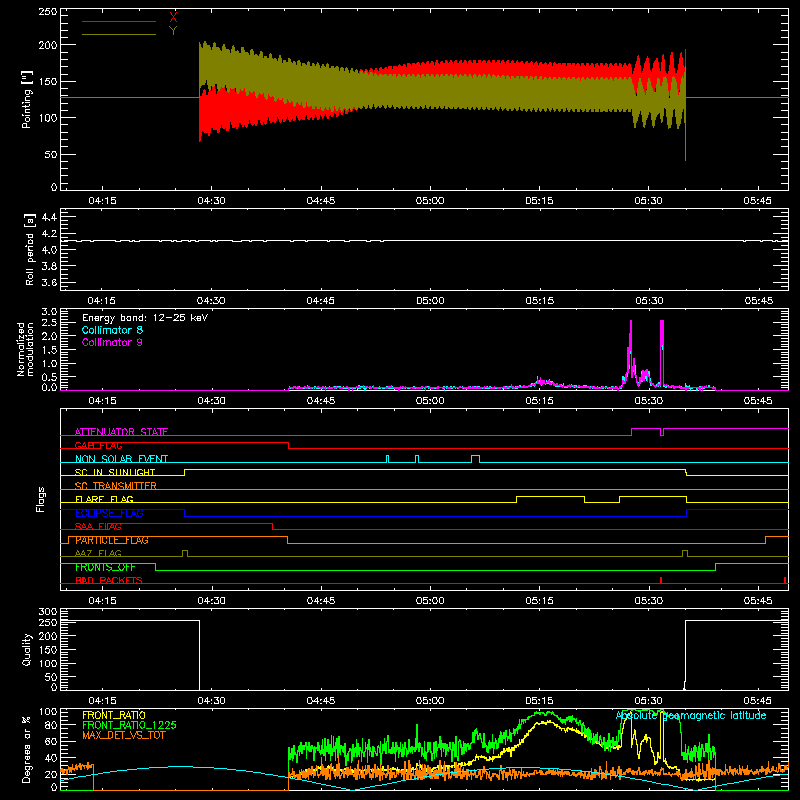Click the 250 tick on Pointing axis

coord(48,12)
